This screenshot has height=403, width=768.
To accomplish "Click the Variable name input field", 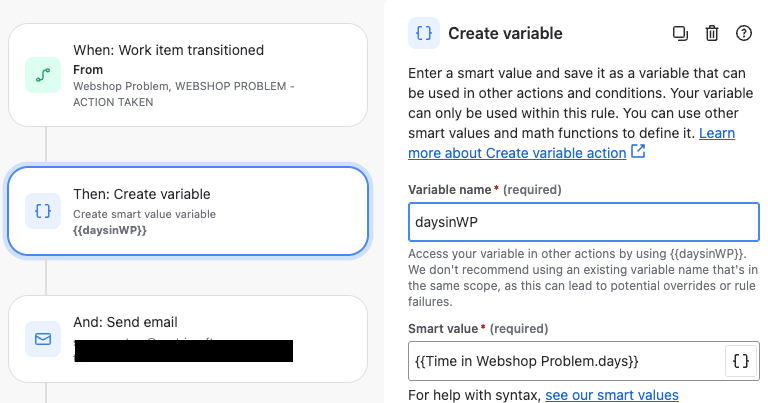I will 584,222.
